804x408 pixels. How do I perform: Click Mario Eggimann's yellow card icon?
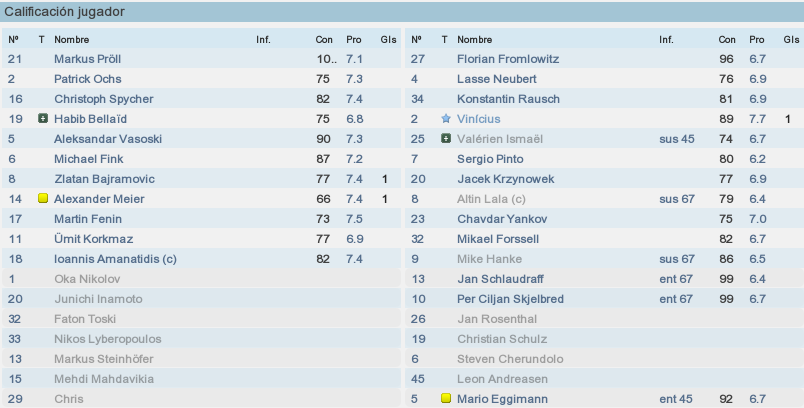click(x=446, y=398)
